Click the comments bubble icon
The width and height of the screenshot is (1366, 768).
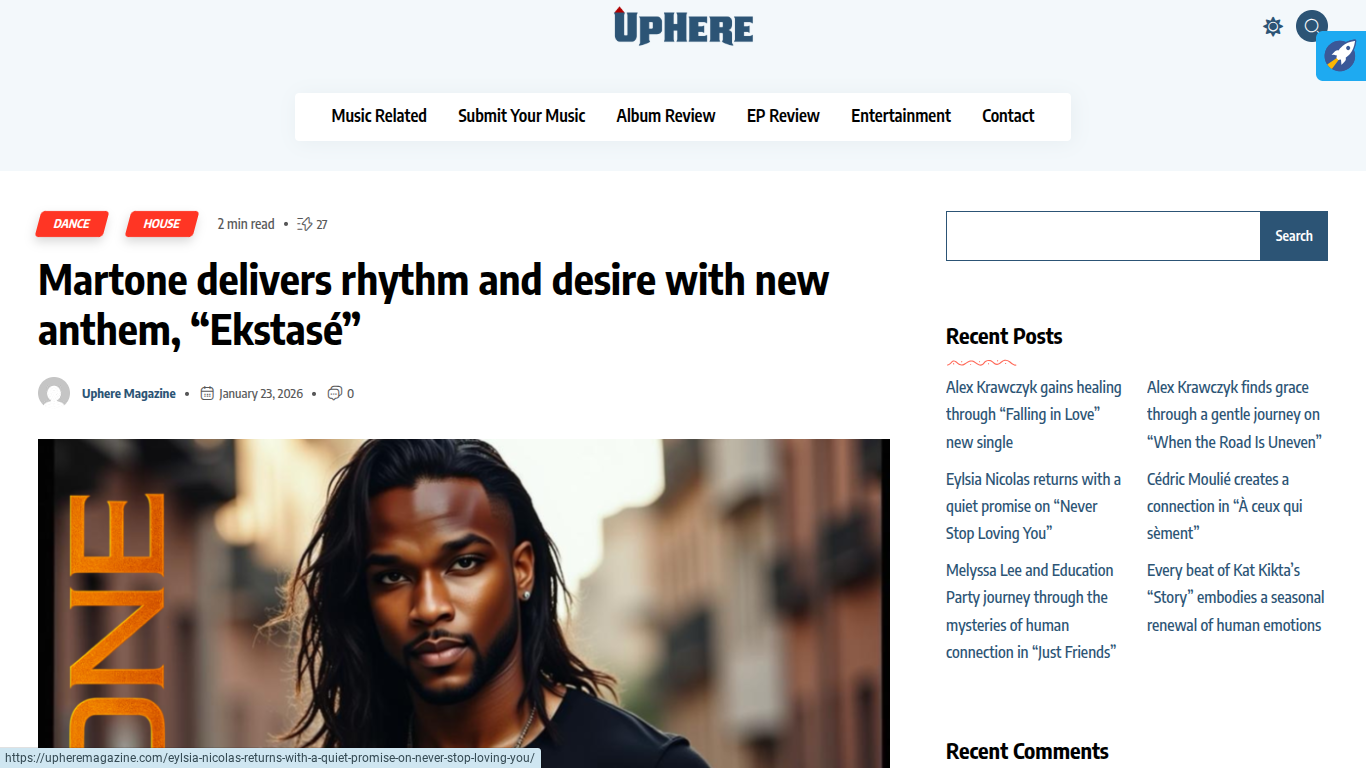click(x=335, y=393)
